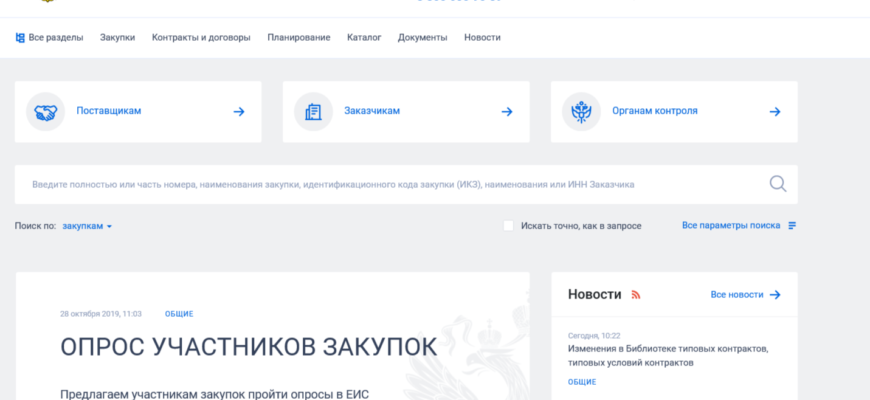Viewport: 870px width, 400px height.
Task: Click the document icon for Заказчикам
Action: (313, 112)
